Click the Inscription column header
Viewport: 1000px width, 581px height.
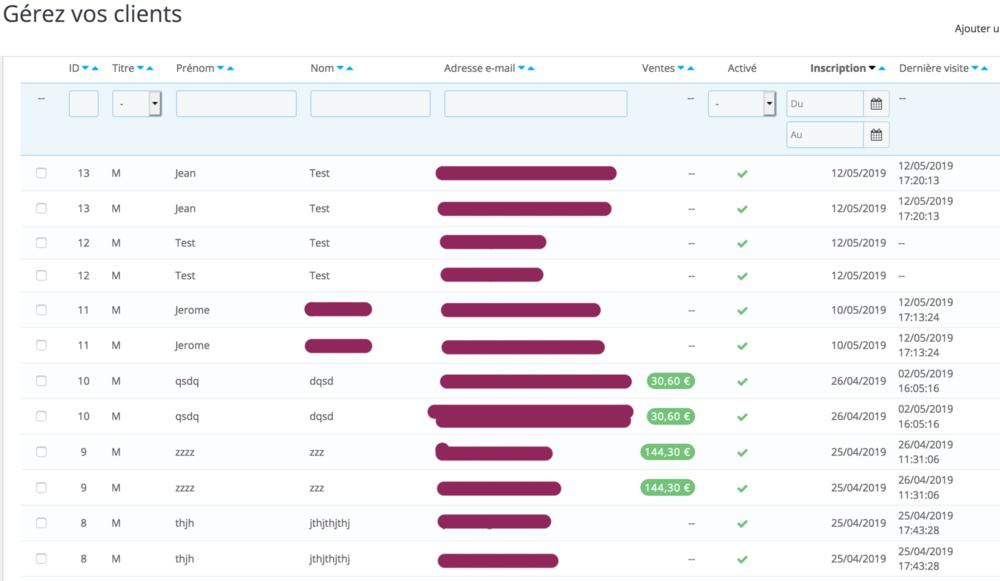point(838,68)
